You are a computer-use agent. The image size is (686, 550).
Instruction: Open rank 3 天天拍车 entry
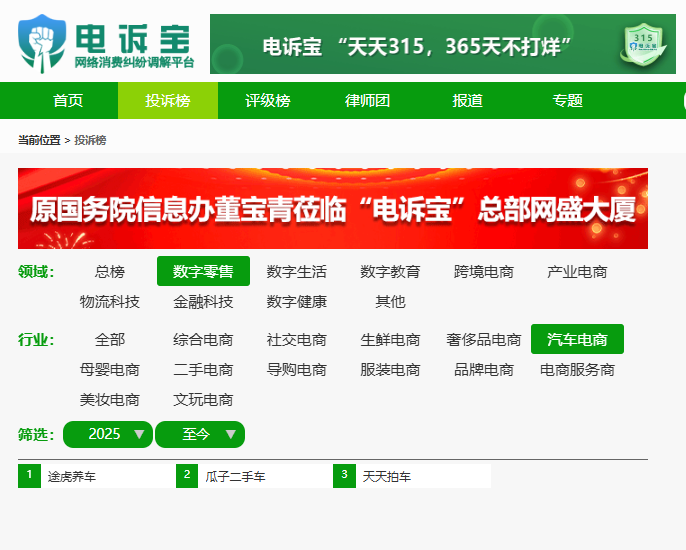click(412, 476)
